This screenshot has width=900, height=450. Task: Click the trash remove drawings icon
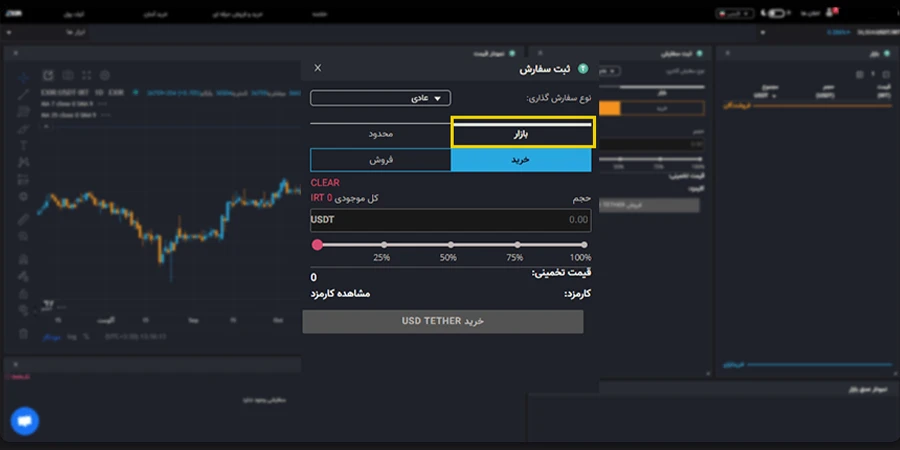[x=23, y=333]
